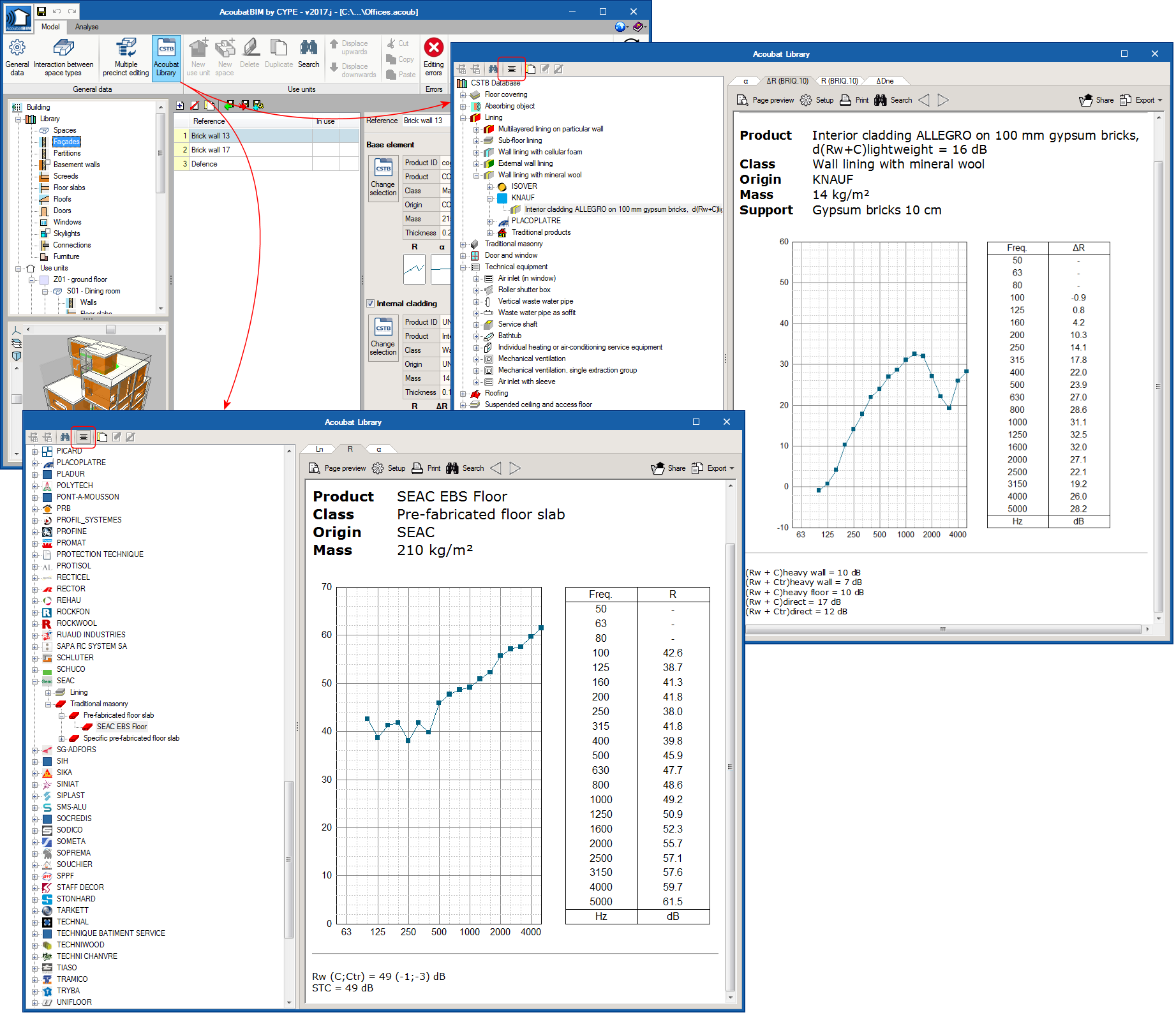Click the Acoubat Library ribbon button
Image resolution: width=1176 pixels, height=1015 pixels.
[x=166, y=57]
